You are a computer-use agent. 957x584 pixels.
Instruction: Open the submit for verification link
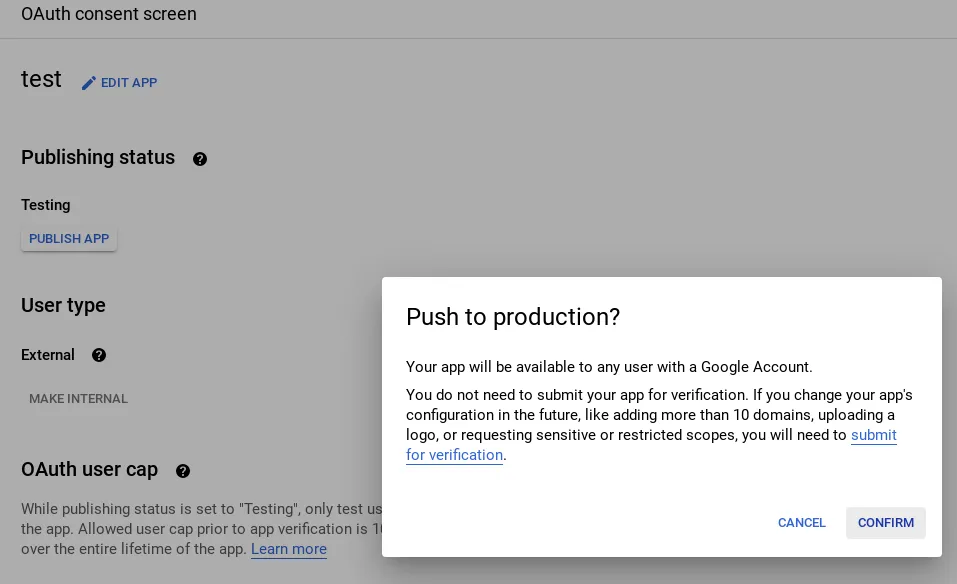point(873,435)
